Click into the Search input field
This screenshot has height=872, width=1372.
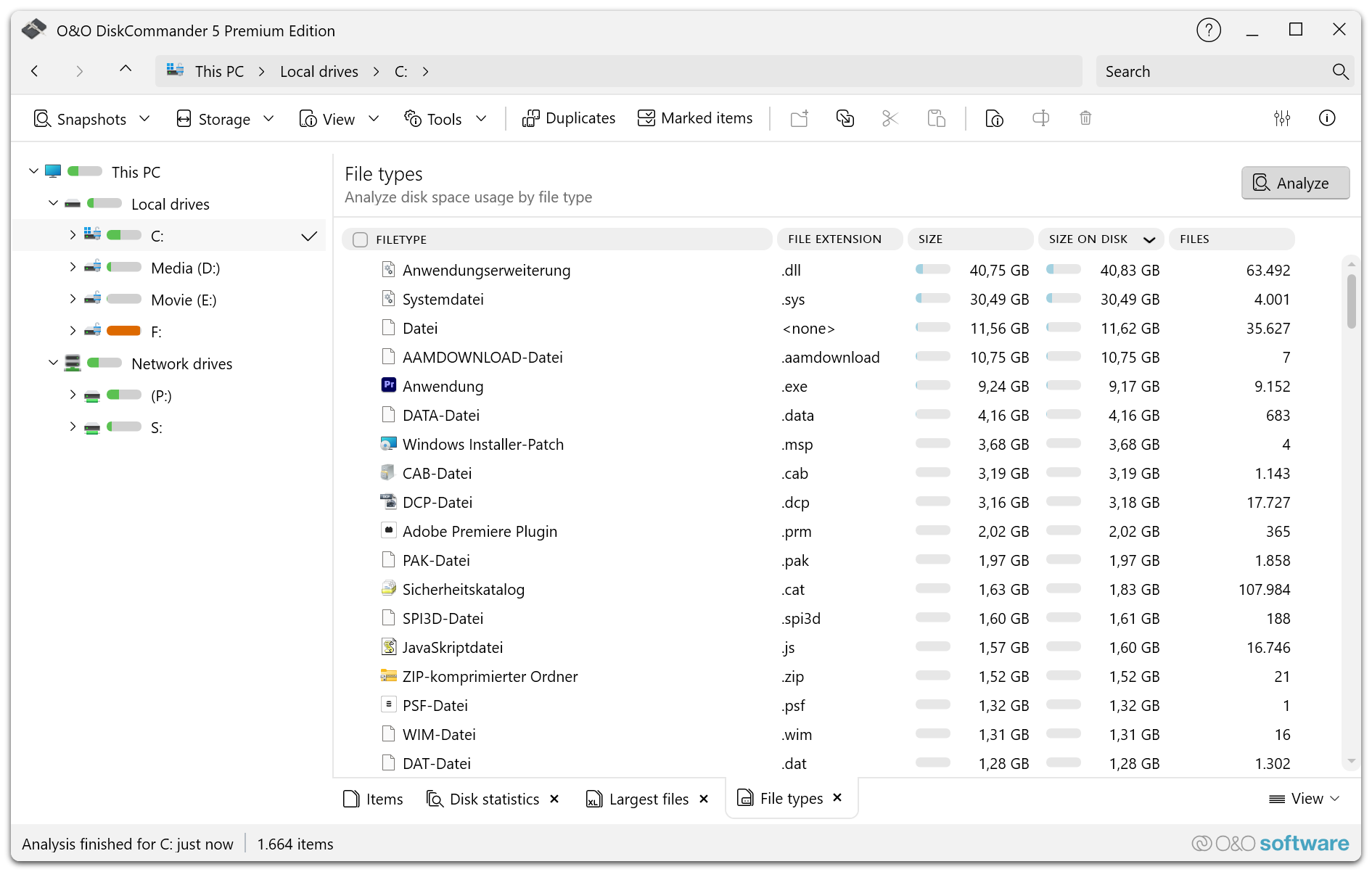(1212, 72)
